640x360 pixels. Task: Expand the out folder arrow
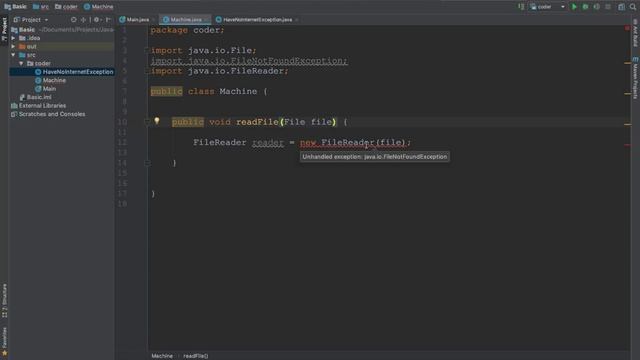click(13, 47)
